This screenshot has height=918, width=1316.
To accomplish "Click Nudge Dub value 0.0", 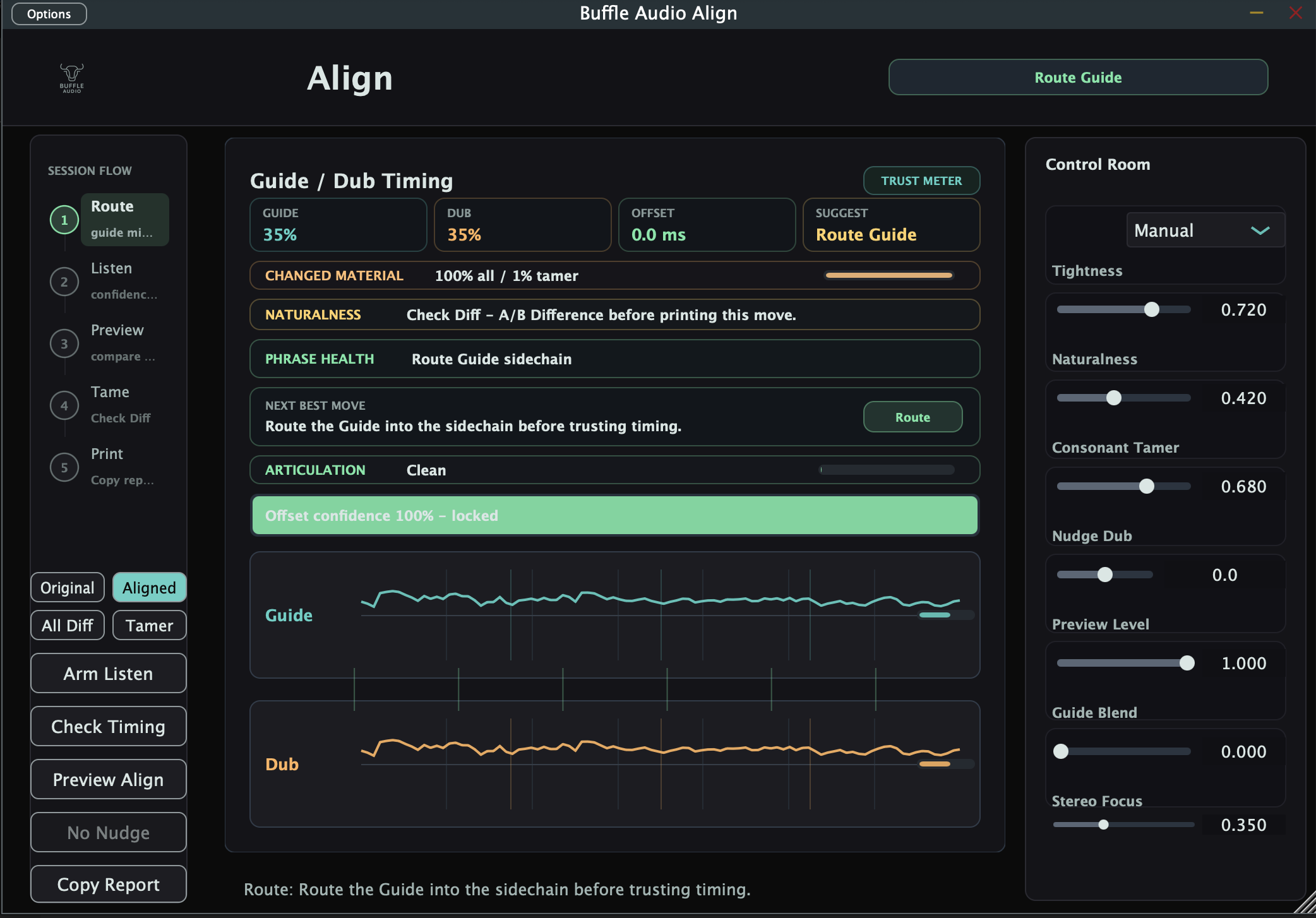I will pos(1224,575).
